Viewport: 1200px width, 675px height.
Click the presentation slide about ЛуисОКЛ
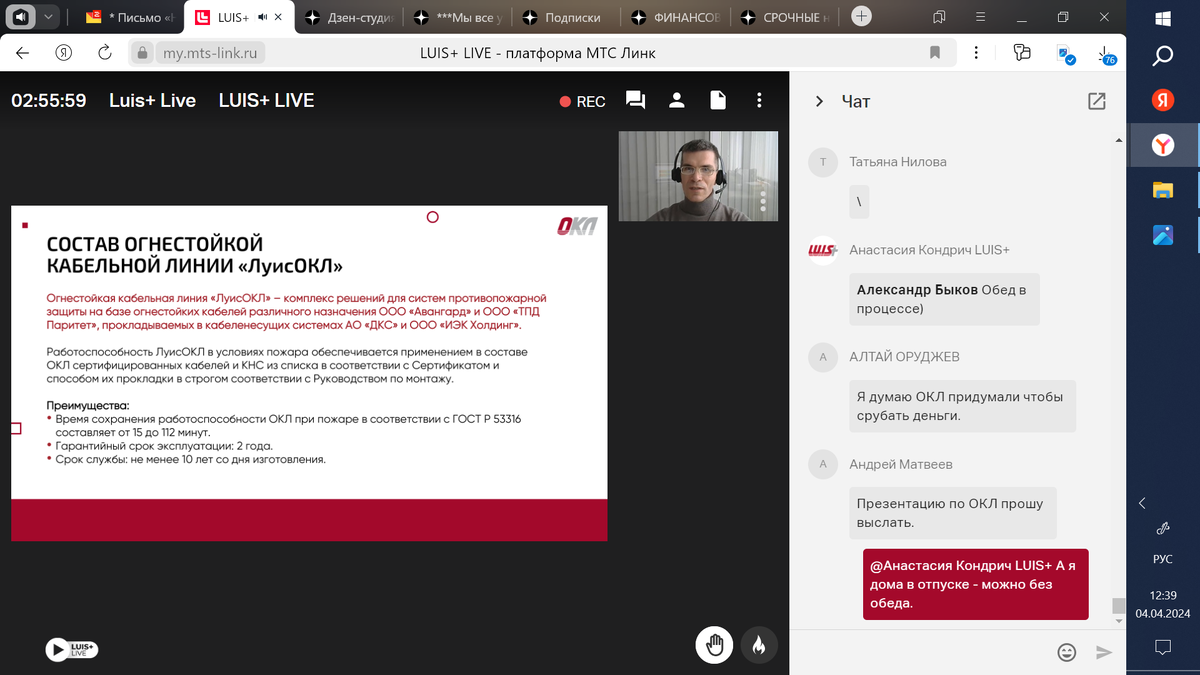point(309,373)
